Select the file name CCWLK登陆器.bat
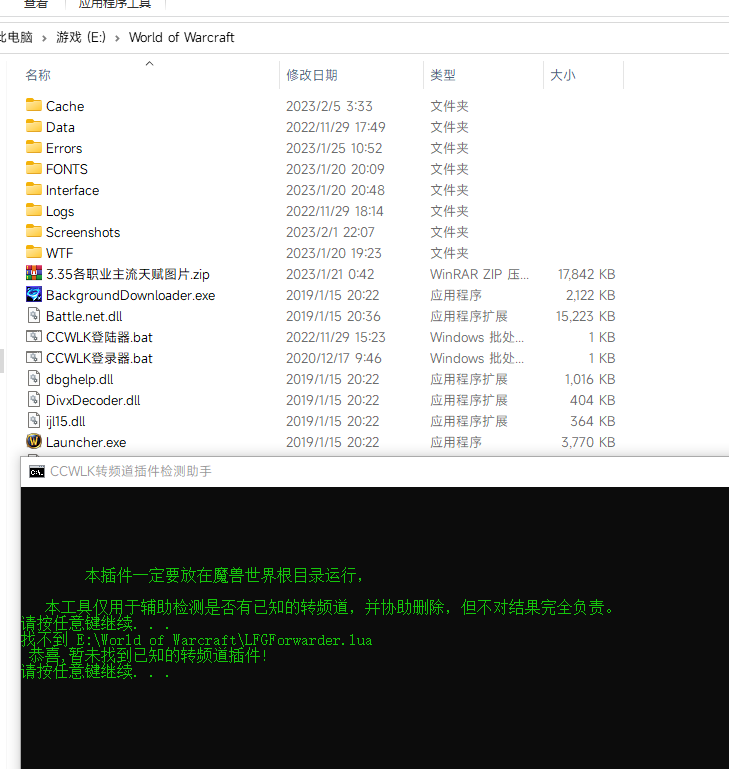This screenshot has width=729, height=769. [x=99, y=337]
